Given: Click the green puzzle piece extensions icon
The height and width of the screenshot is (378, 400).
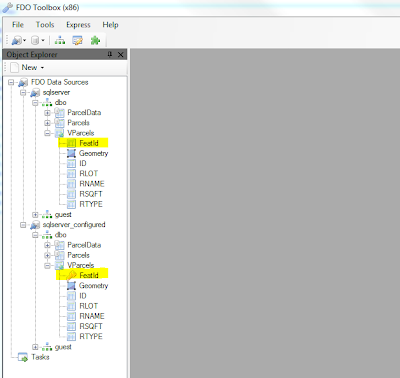Looking at the screenshot, I should (95, 40).
